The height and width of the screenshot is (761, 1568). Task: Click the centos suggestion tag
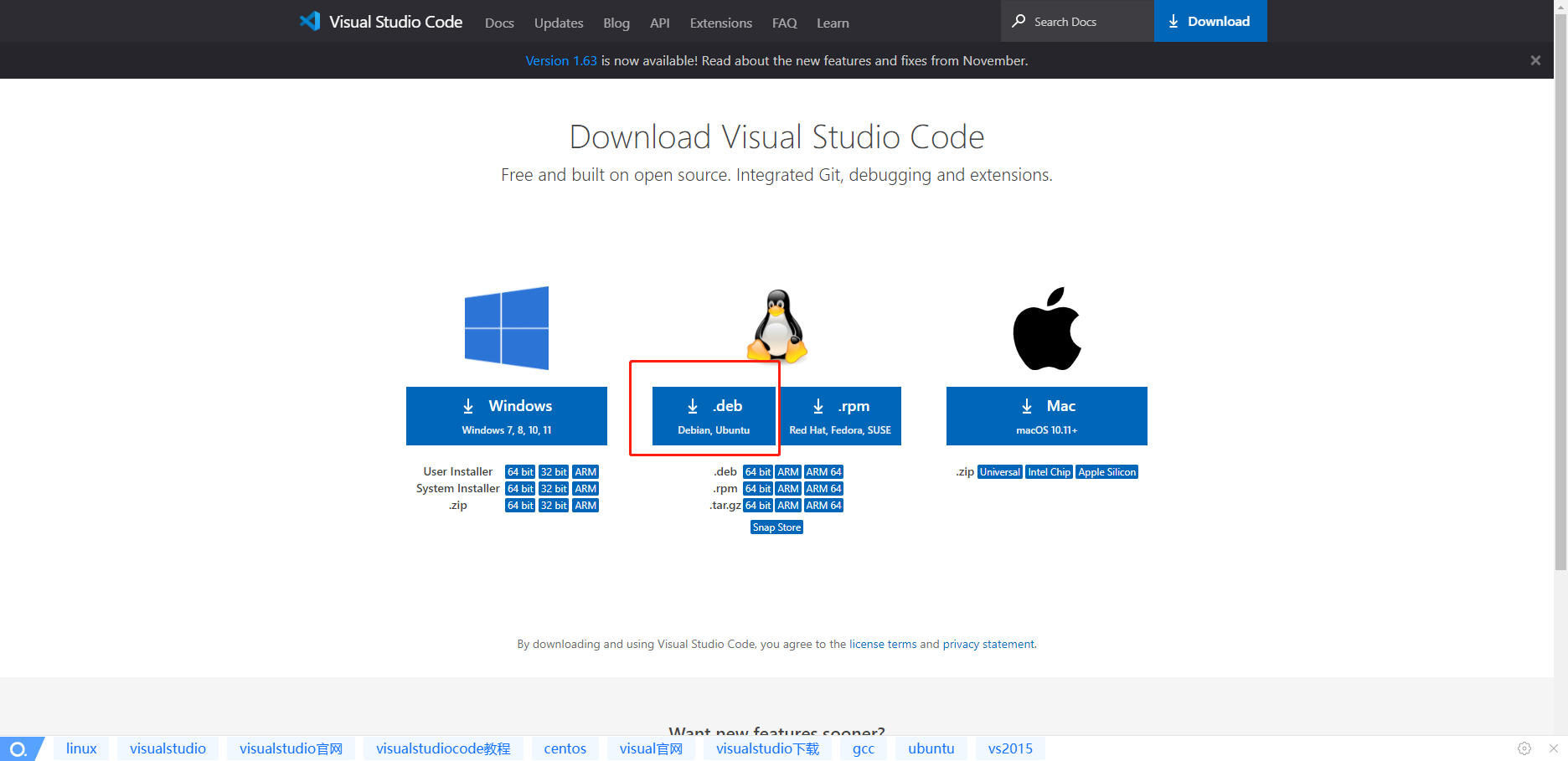click(x=565, y=748)
